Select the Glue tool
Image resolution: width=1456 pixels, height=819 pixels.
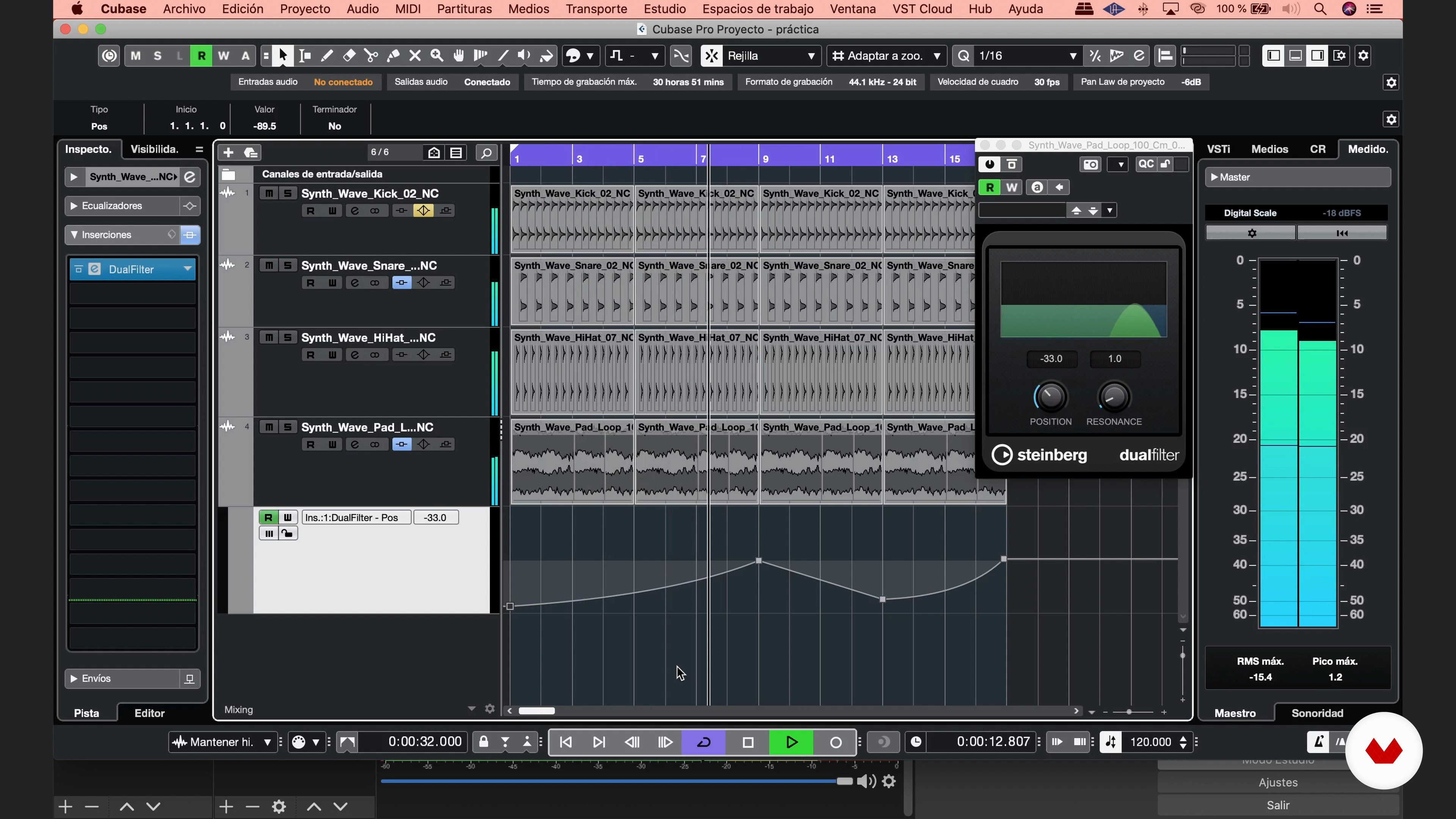point(393,55)
